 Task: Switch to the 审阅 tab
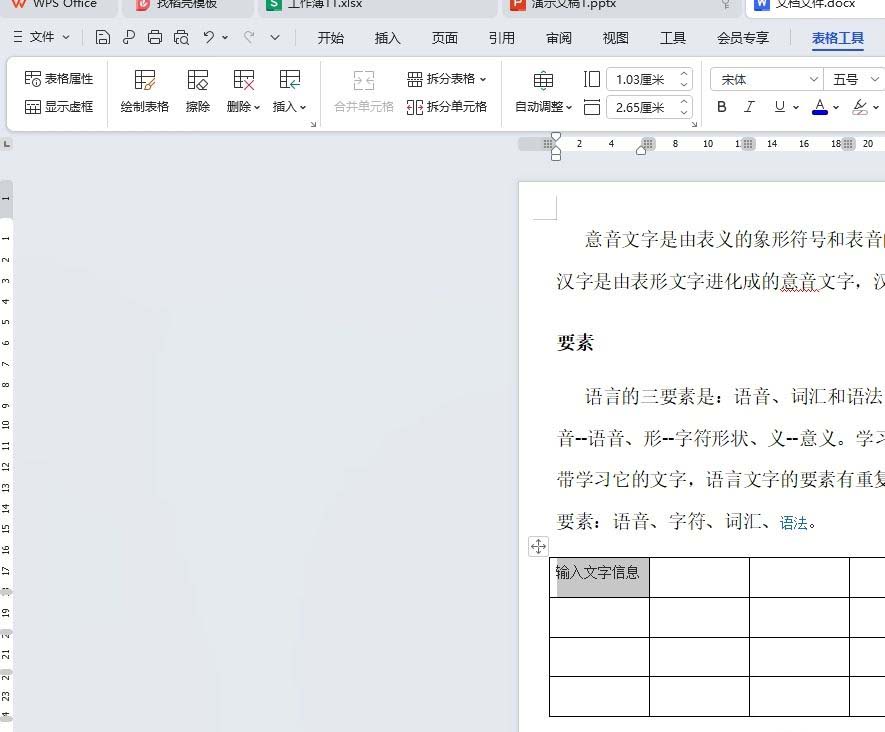click(559, 38)
